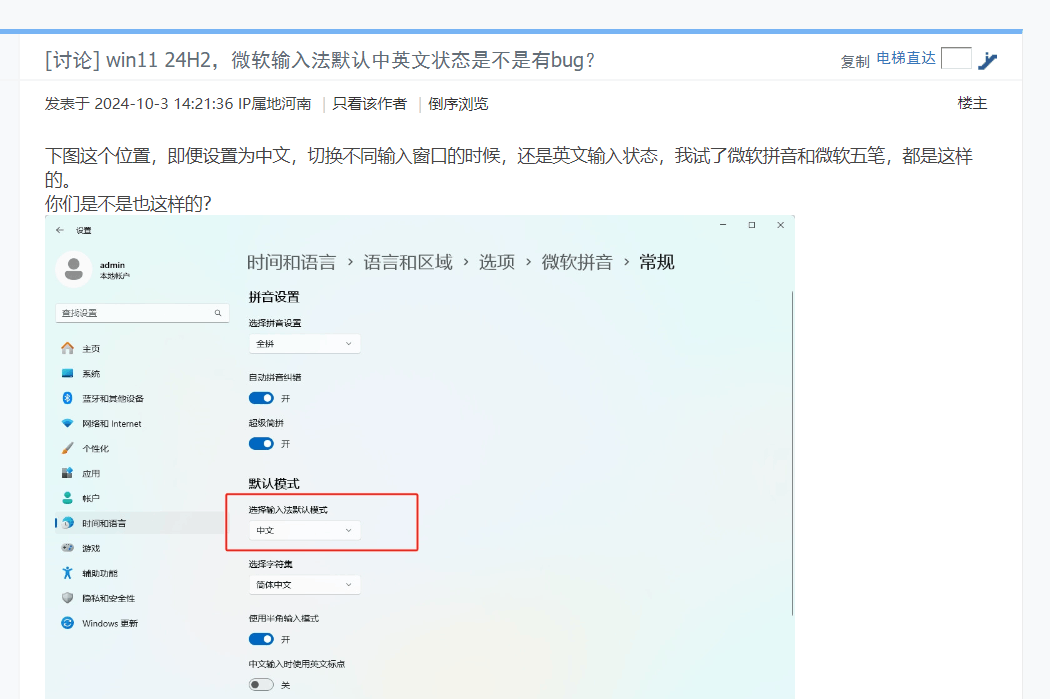Click the forum thread title about win11 24H2
Viewport: 1050px width, 699px height.
click(319, 60)
